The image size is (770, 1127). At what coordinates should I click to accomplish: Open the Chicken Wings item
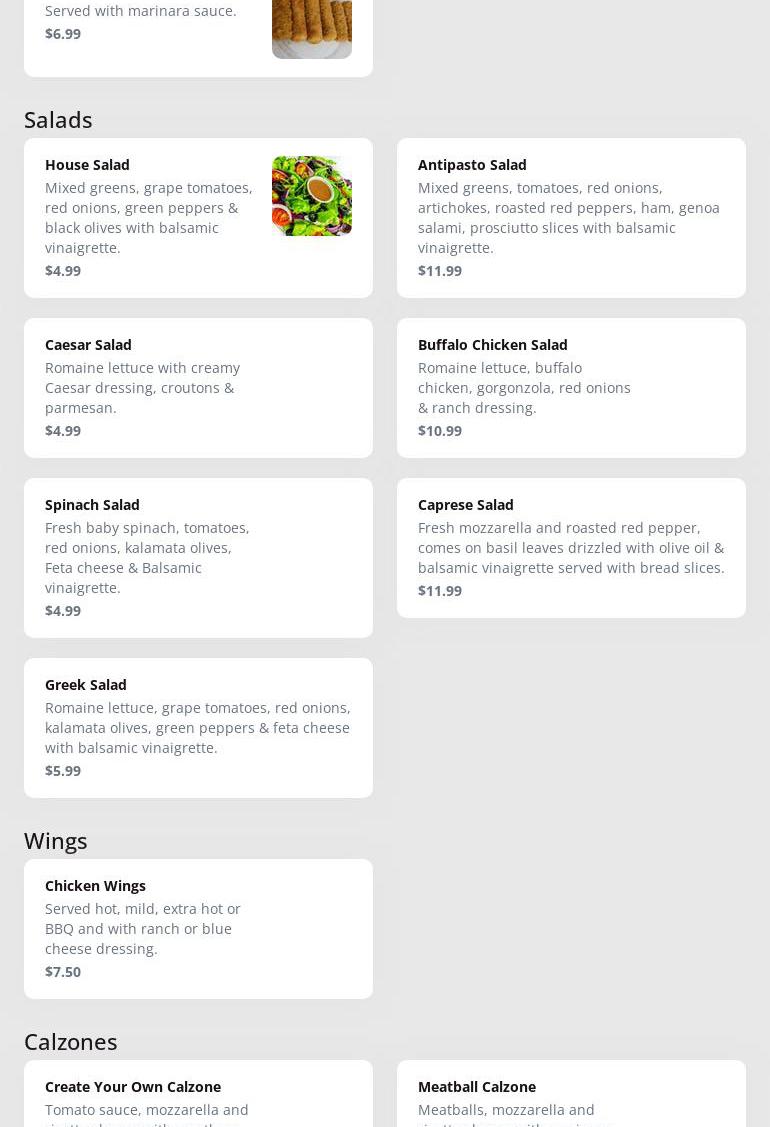(198, 929)
